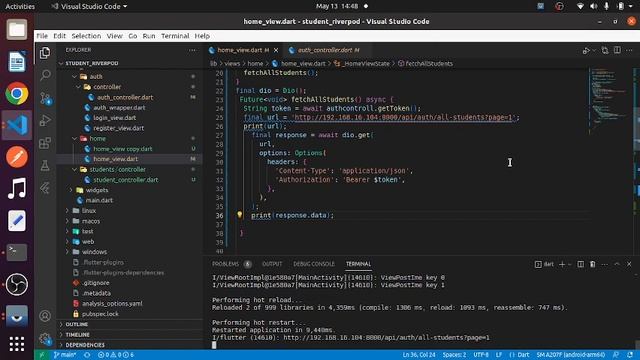Open pubspec.lock in explorer
This screenshot has height=360, width=640.
tap(100, 314)
